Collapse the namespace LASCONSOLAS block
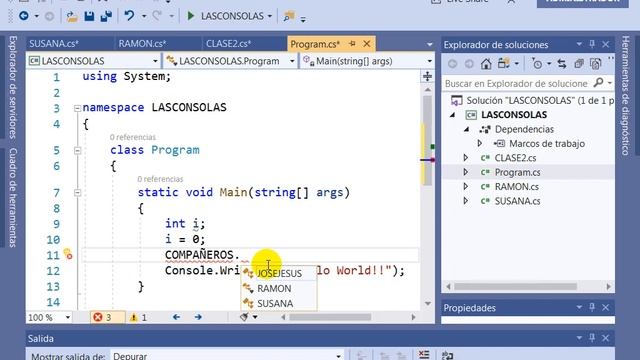This screenshot has height=360, width=640. (x=77, y=108)
